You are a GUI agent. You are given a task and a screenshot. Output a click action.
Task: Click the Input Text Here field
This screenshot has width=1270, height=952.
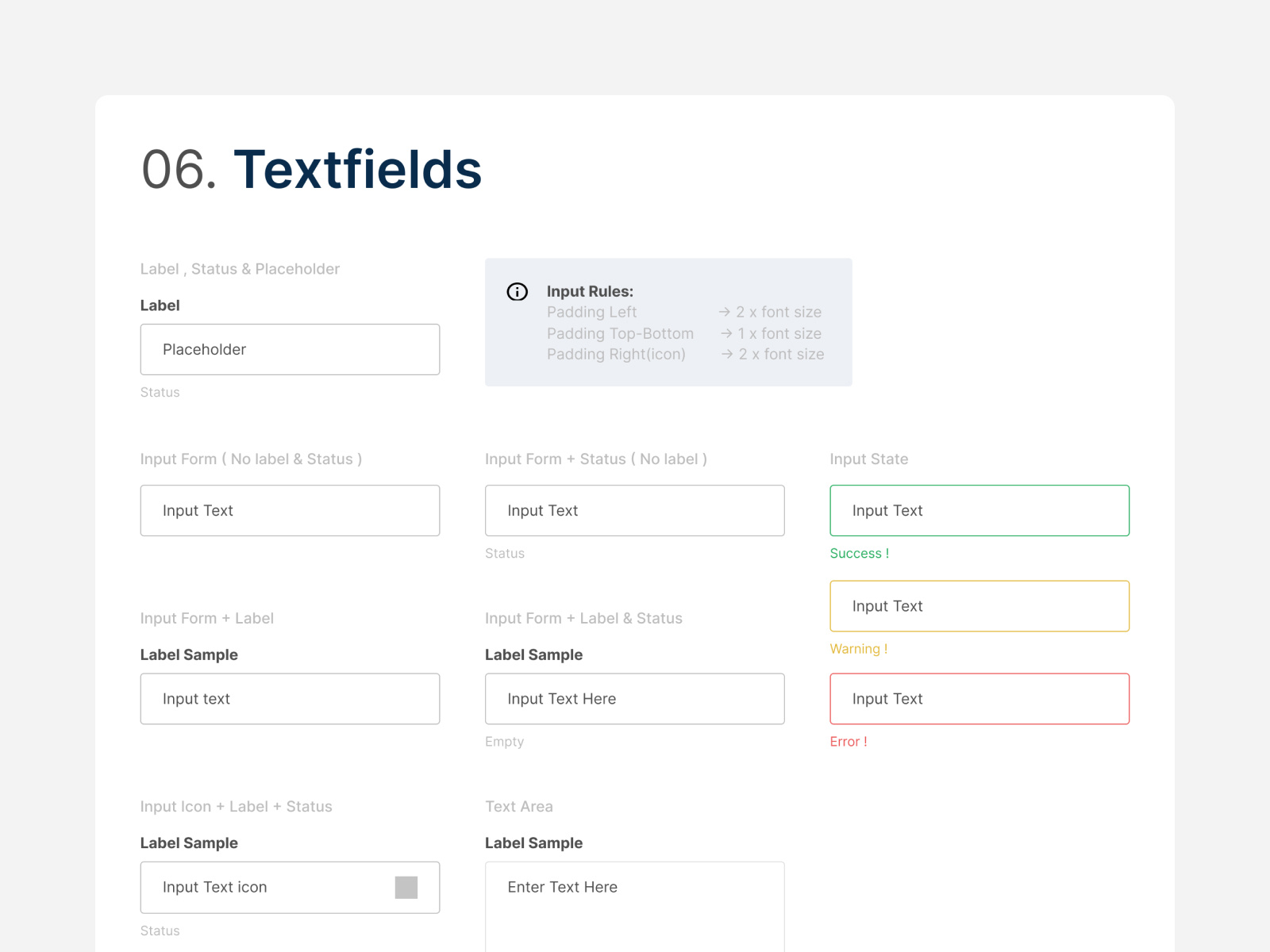point(634,699)
